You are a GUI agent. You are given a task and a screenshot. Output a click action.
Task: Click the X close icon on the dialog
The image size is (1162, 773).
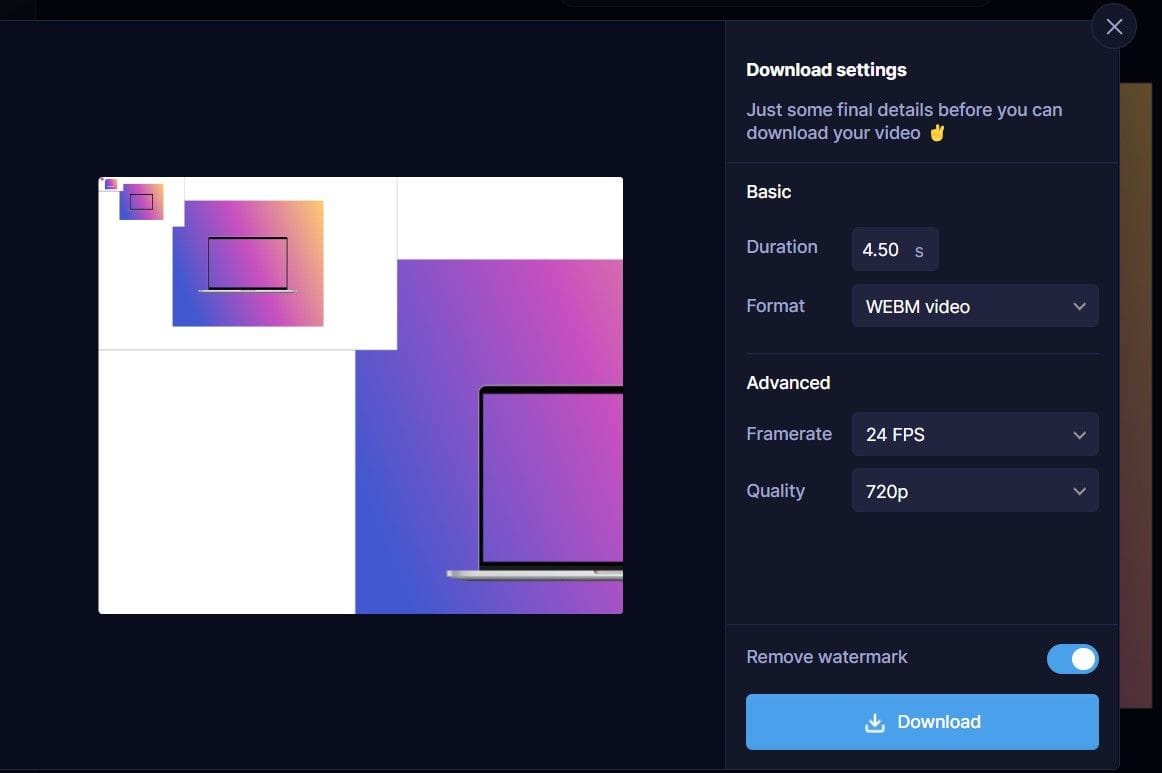[1114, 26]
